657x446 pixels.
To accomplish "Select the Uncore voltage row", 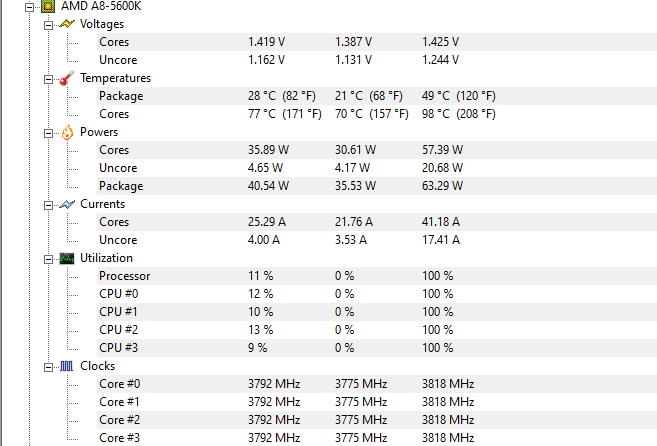I will coord(377,60).
